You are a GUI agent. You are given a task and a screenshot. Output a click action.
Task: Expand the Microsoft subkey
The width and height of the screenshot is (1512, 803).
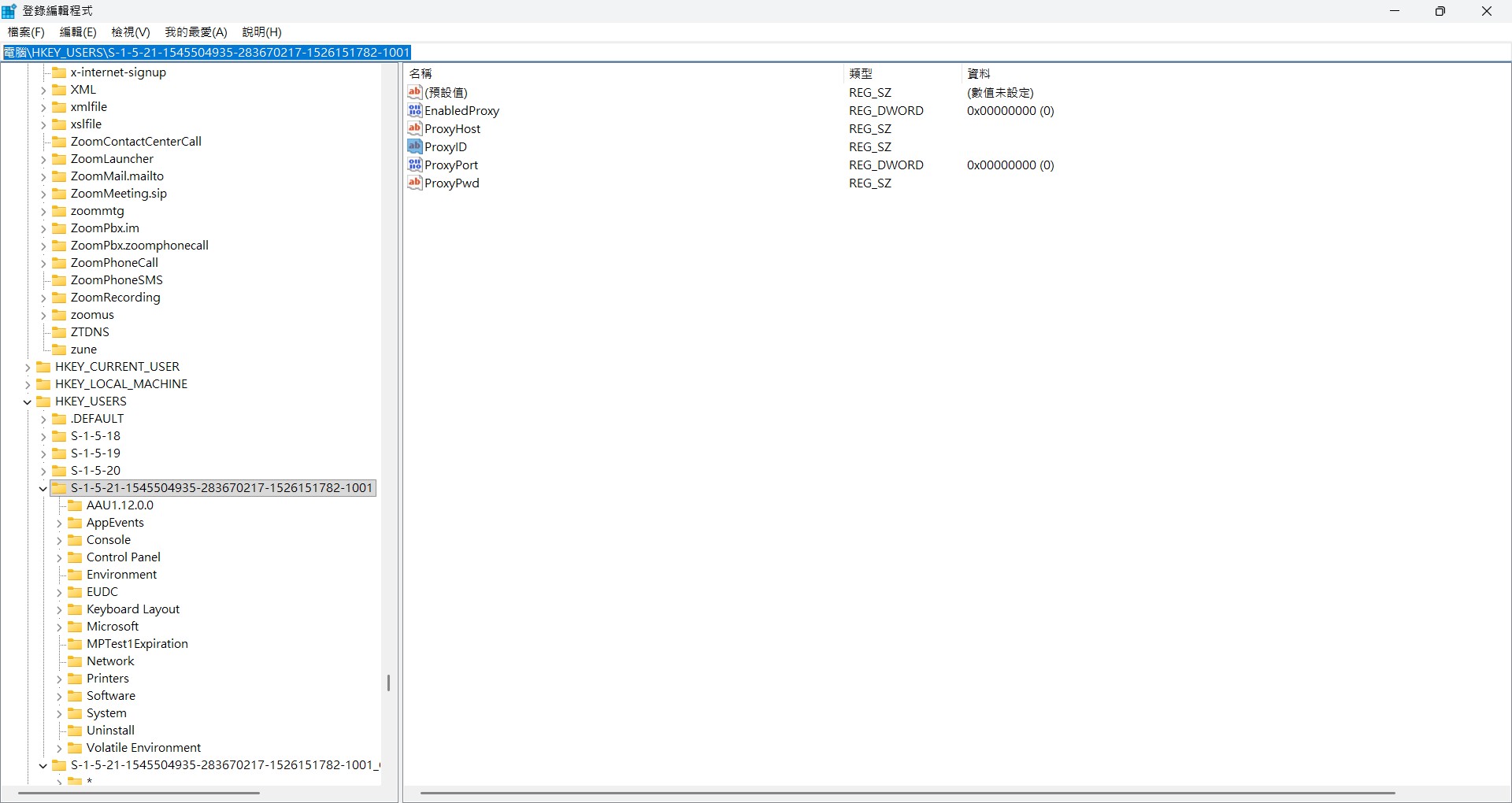[x=59, y=627]
